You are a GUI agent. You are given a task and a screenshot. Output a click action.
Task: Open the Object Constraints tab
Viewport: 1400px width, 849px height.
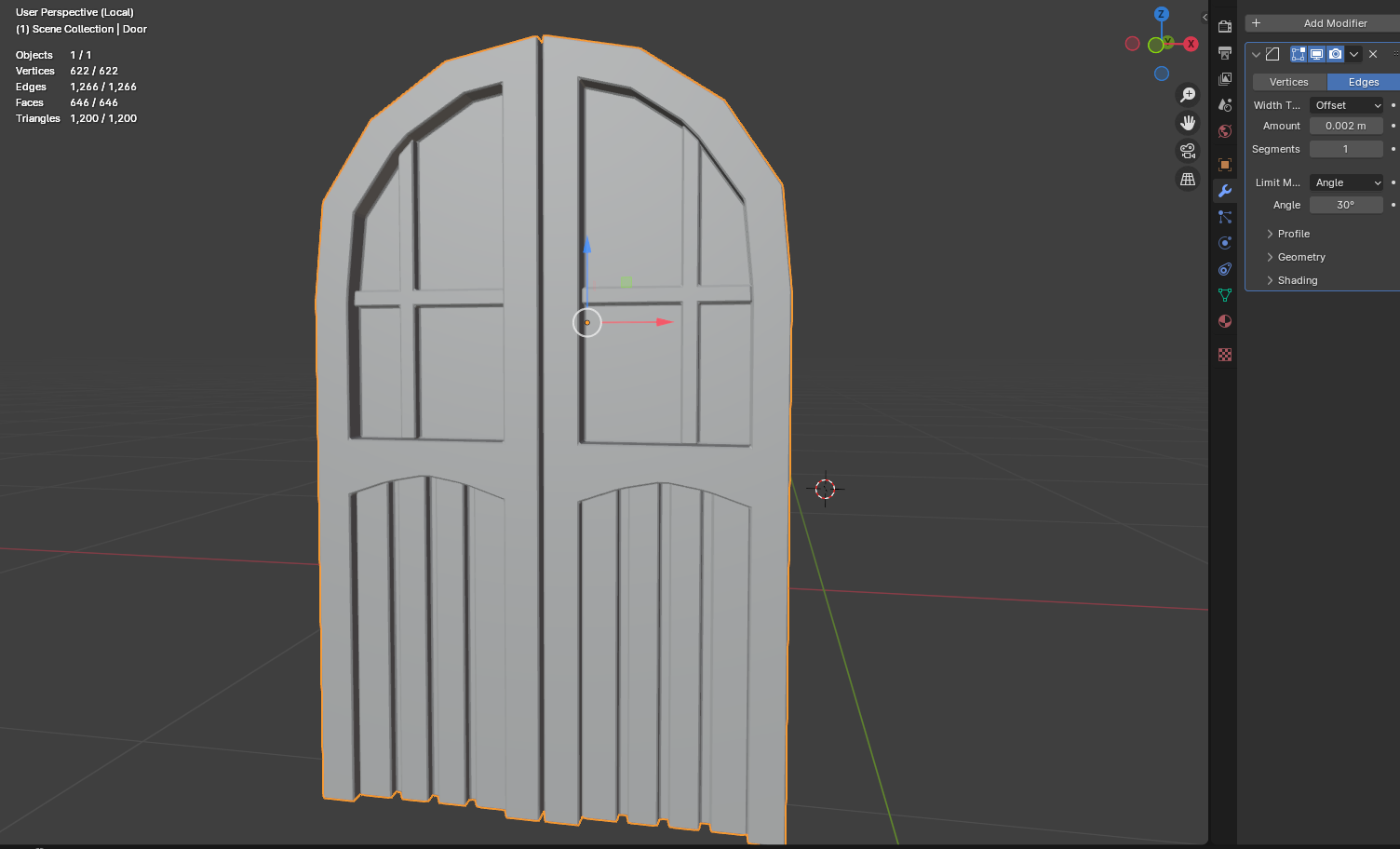(x=1225, y=269)
